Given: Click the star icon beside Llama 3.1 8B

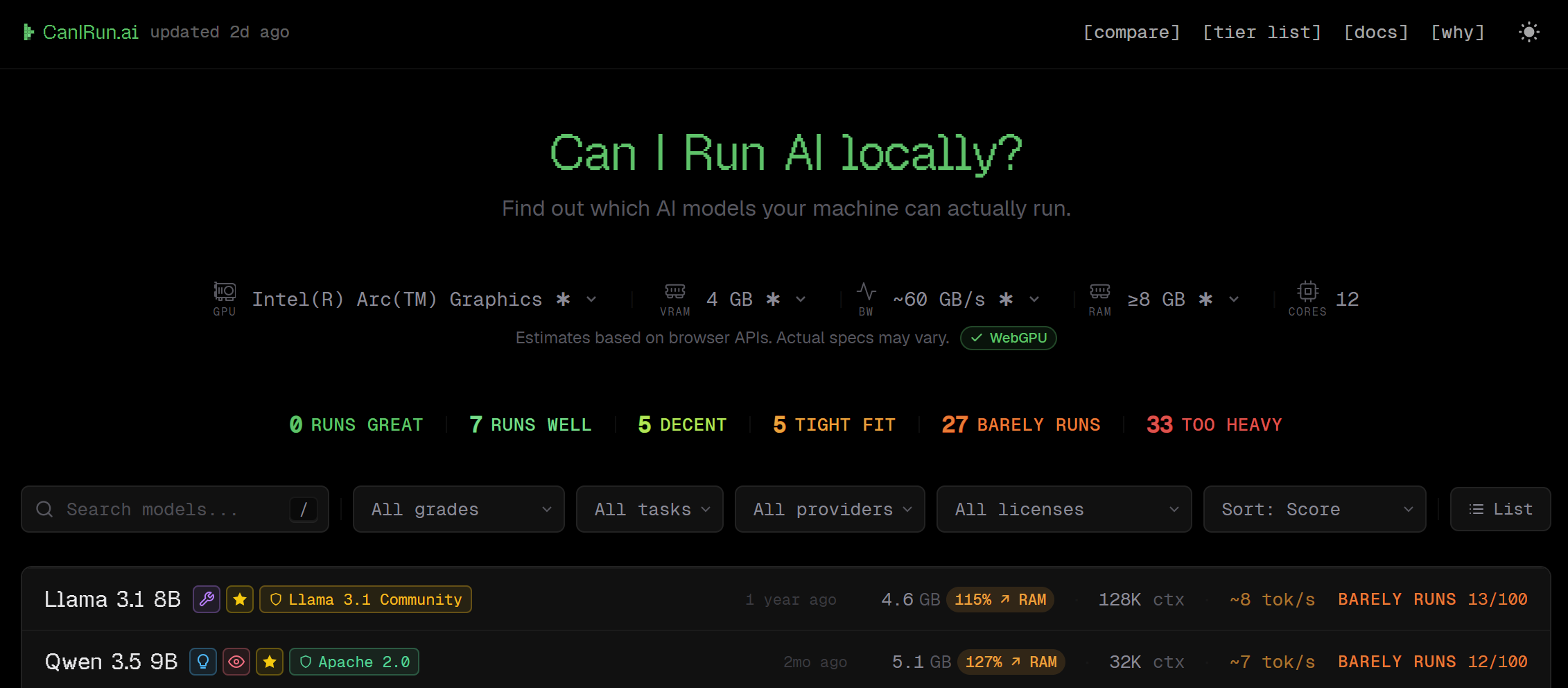Looking at the screenshot, I should pyautogui.click(x=240, y=599).
